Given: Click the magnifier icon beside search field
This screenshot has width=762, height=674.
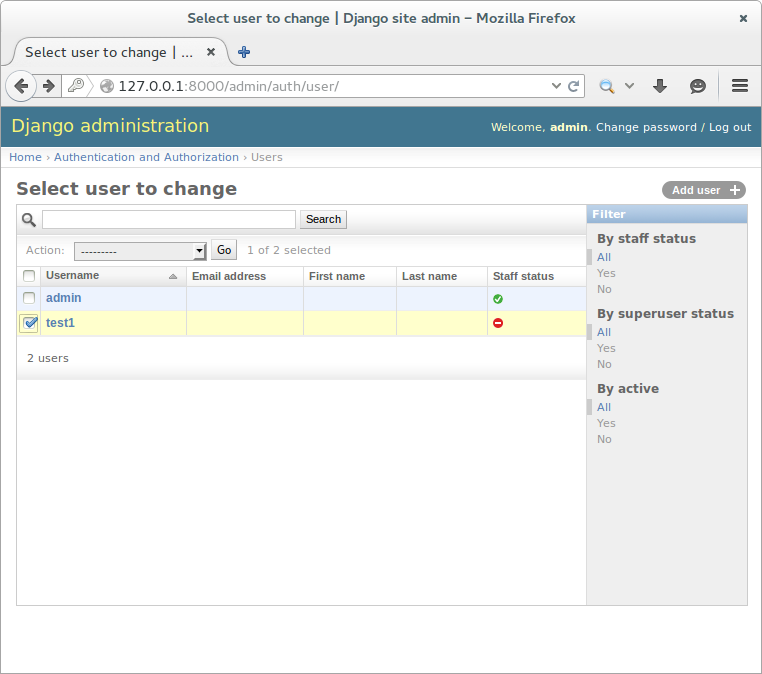Looking at the screenshot, I should 29,220.
